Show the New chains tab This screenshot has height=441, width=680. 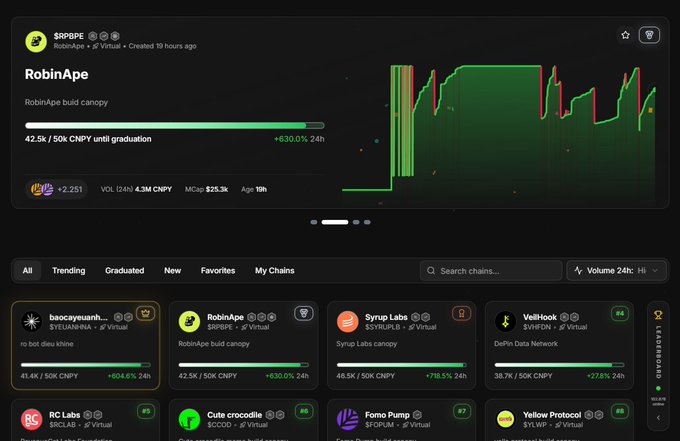click(x=173, y=271)
